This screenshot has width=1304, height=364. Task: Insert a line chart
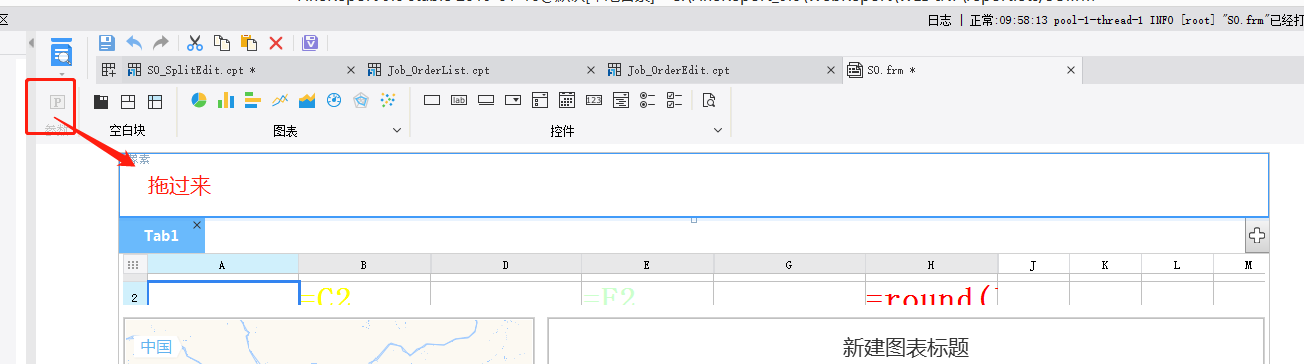[x=280, y=100]
